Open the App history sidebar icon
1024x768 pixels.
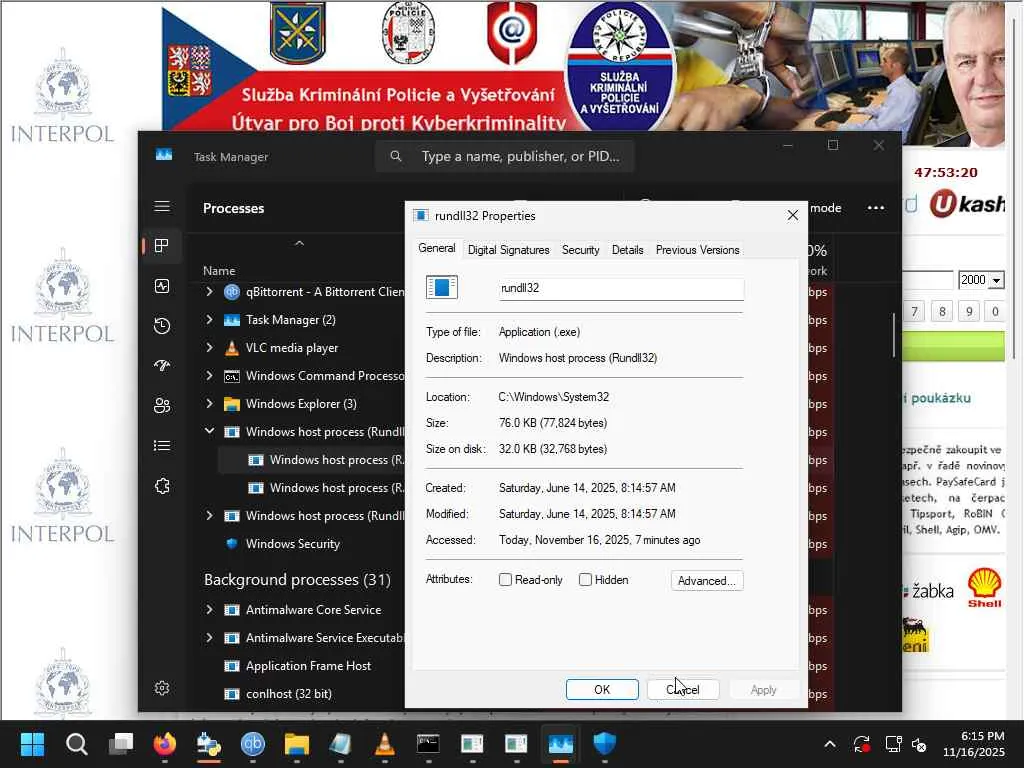[x=162, y=326]
